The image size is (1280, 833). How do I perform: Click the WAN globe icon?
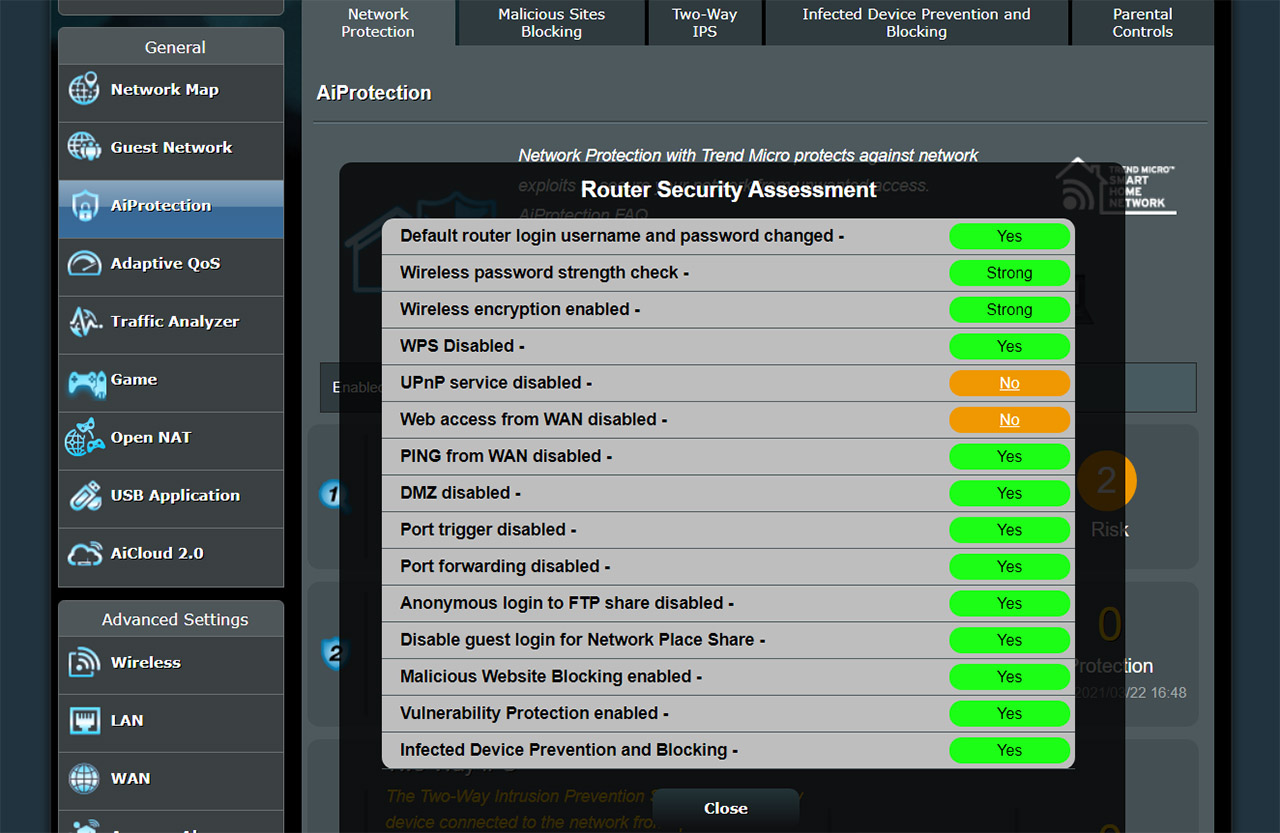84,778
